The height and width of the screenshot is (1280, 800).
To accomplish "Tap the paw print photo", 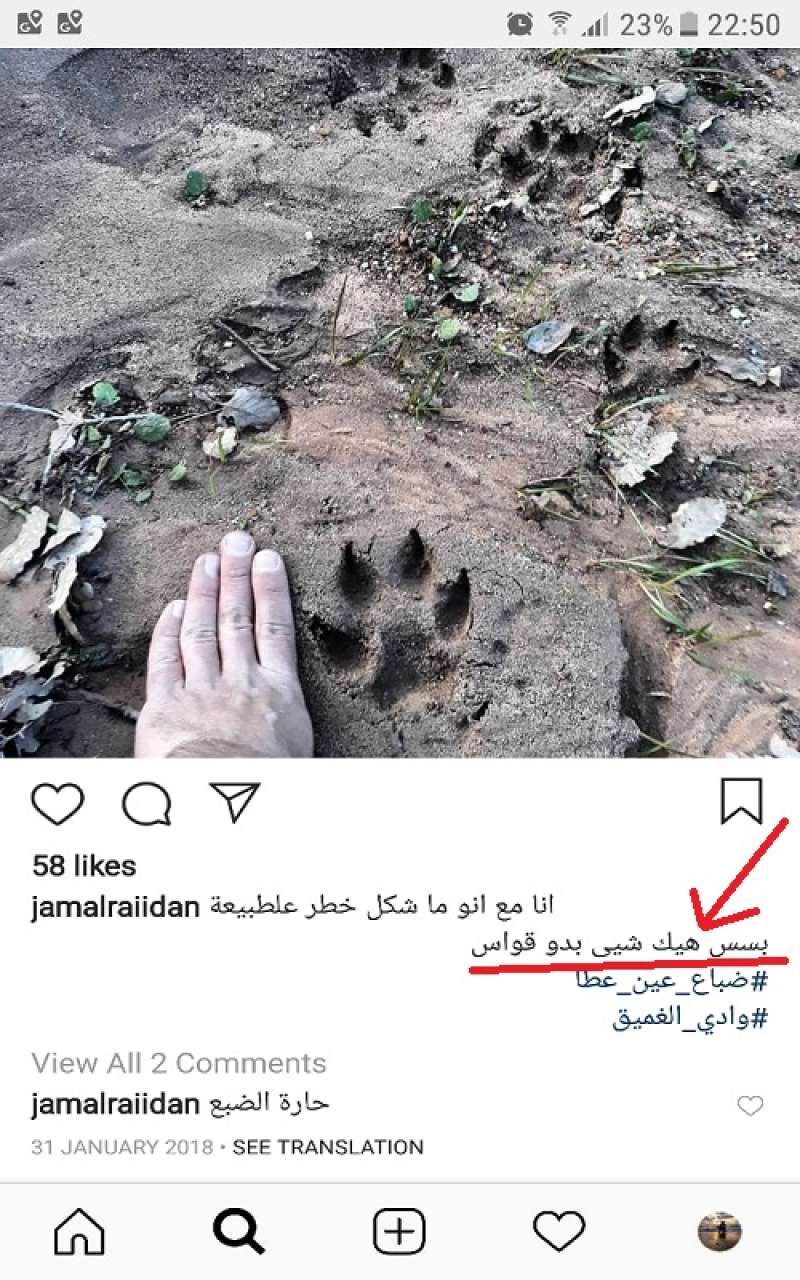I will click(400, 403).
